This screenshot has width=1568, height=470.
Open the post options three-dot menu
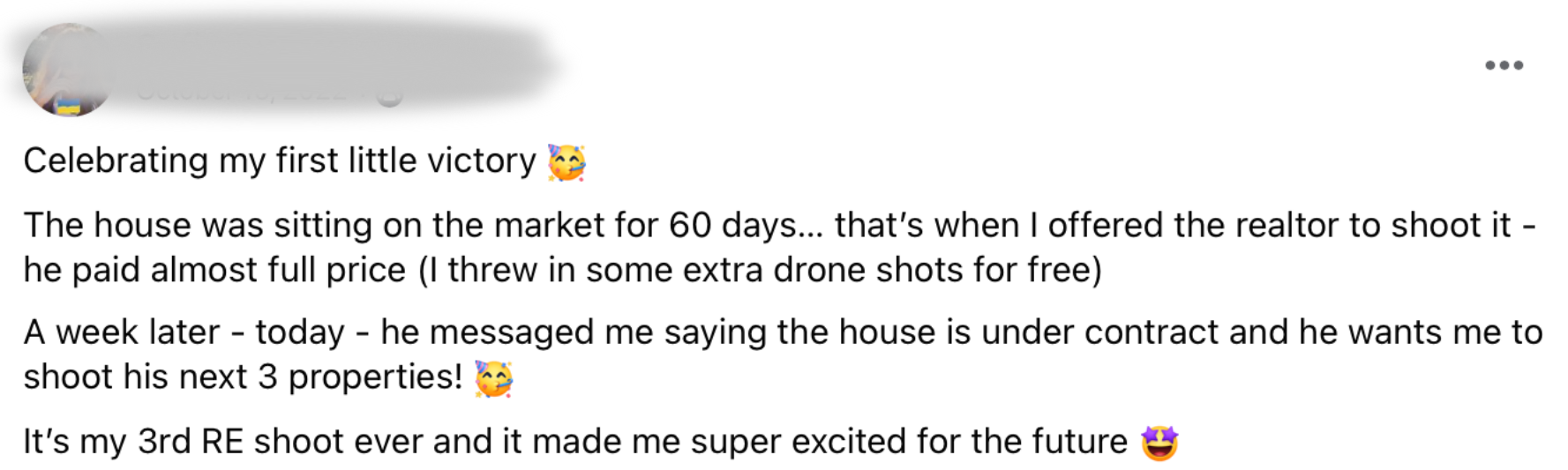pos(1504,65)
